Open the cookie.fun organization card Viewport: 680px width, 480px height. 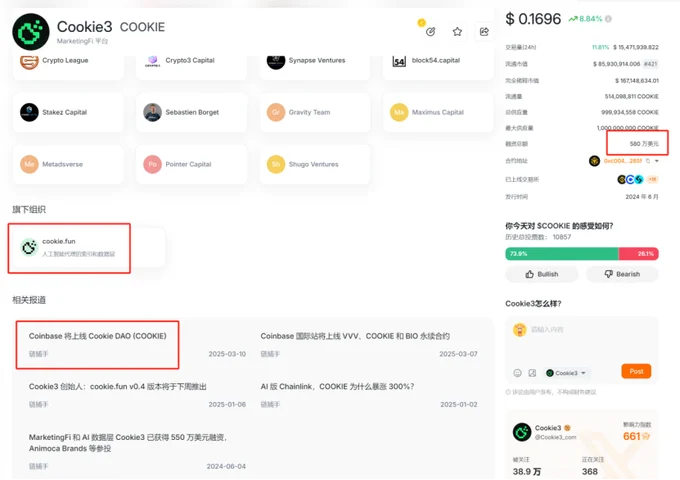click(89, 247)
